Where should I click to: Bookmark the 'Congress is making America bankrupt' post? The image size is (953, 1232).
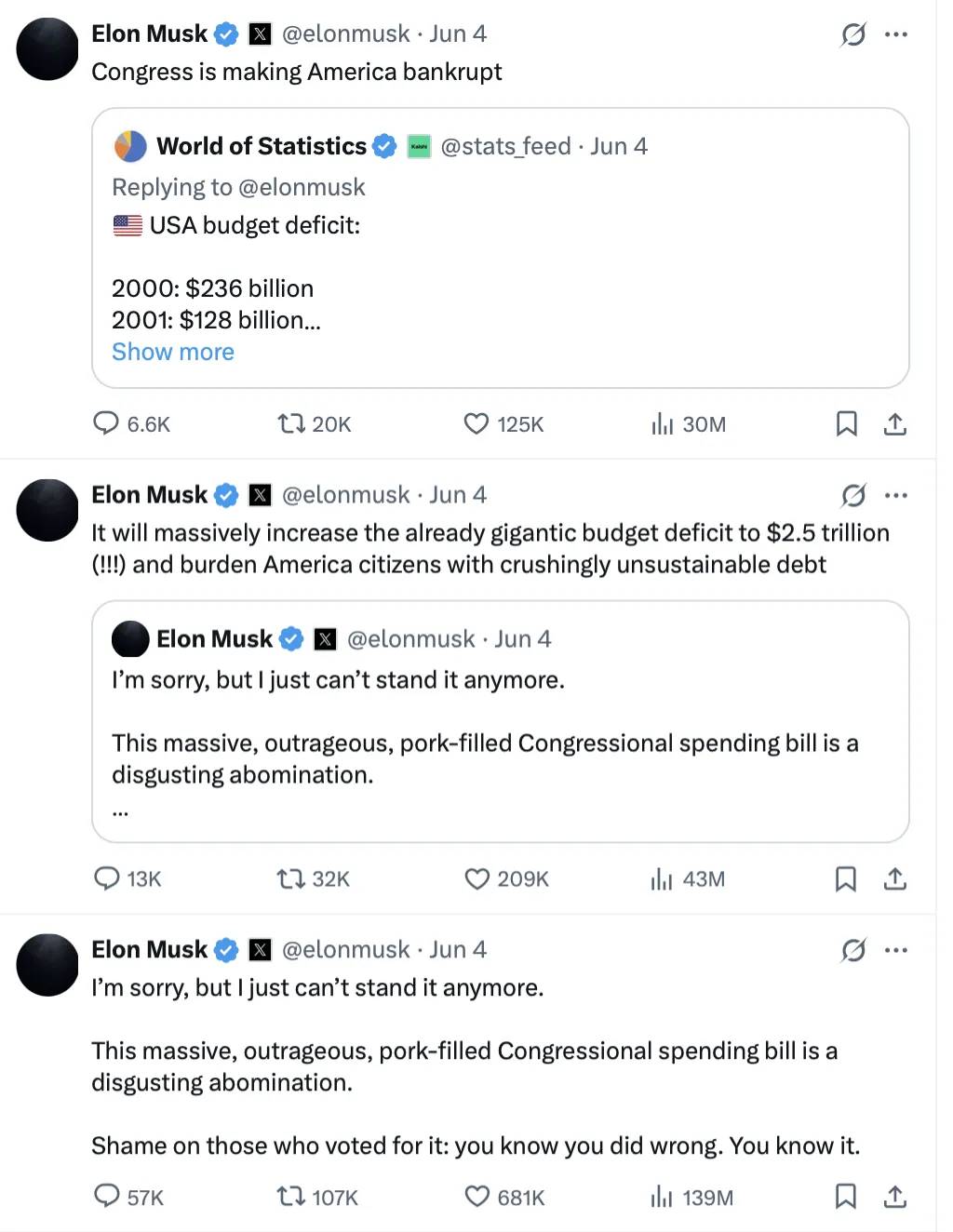pyautogui.click(x=846, y=423)
